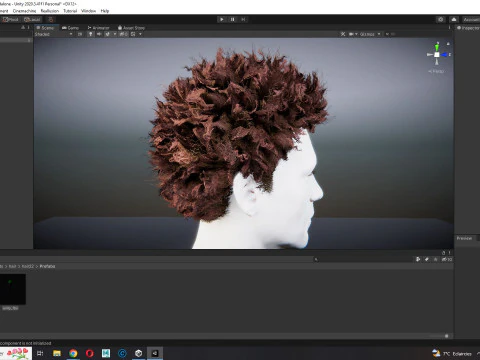Open the scene camera settings icon
This screenshot has width=480, height=360.
click(351, 34)
